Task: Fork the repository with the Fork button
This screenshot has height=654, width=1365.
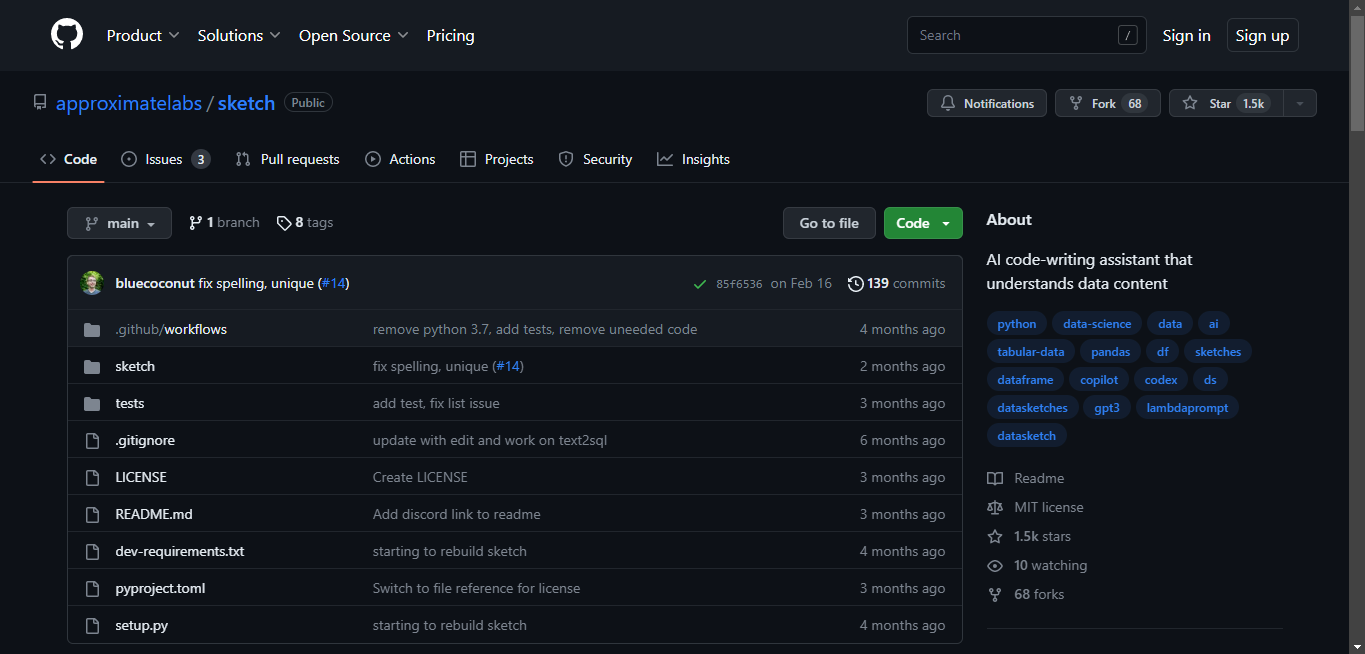Action: click(x=1107, y=103)
